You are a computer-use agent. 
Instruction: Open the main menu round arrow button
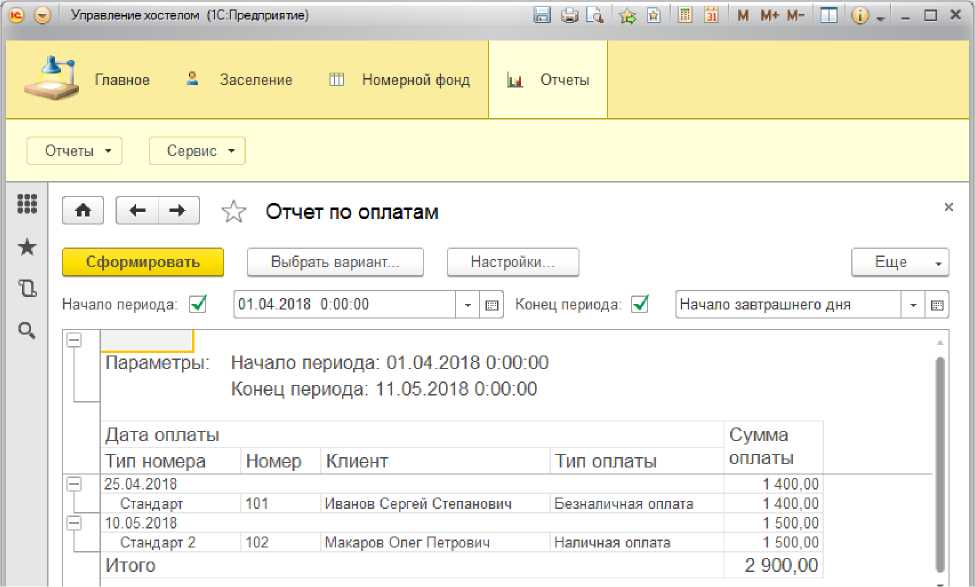coord(42,15)
